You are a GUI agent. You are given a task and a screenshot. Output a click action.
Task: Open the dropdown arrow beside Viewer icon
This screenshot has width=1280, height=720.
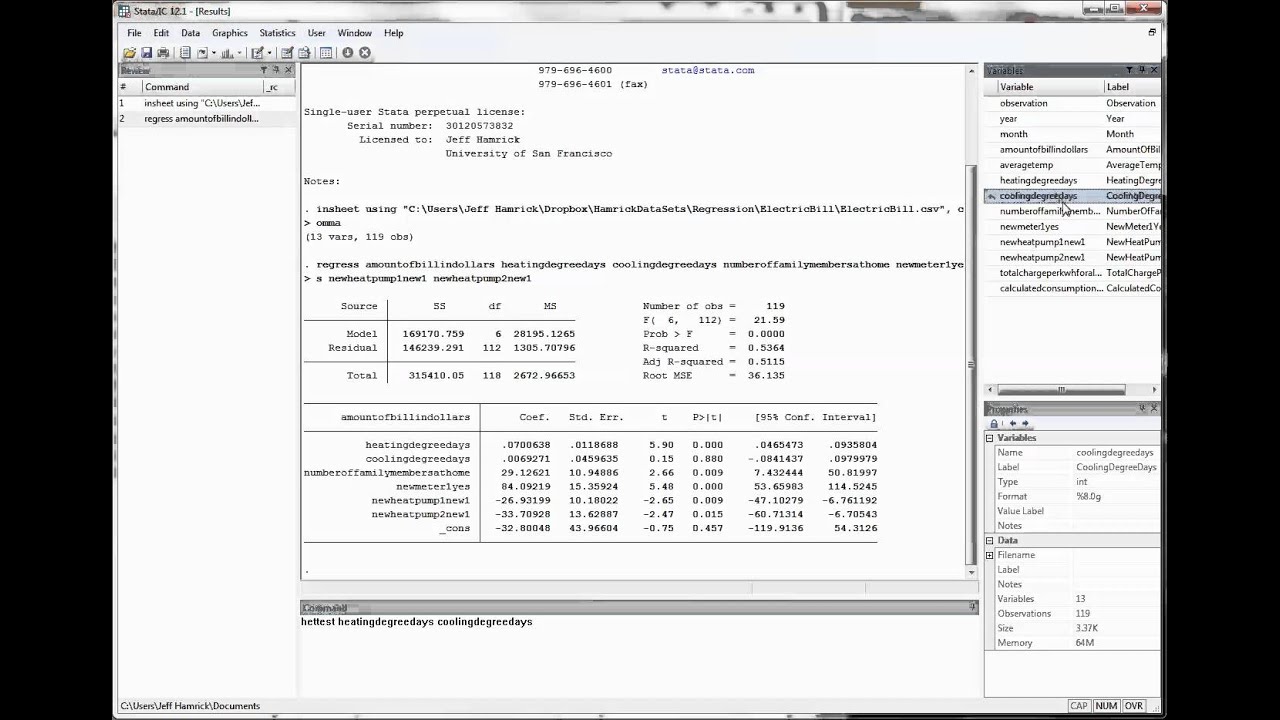pos(213,53)
